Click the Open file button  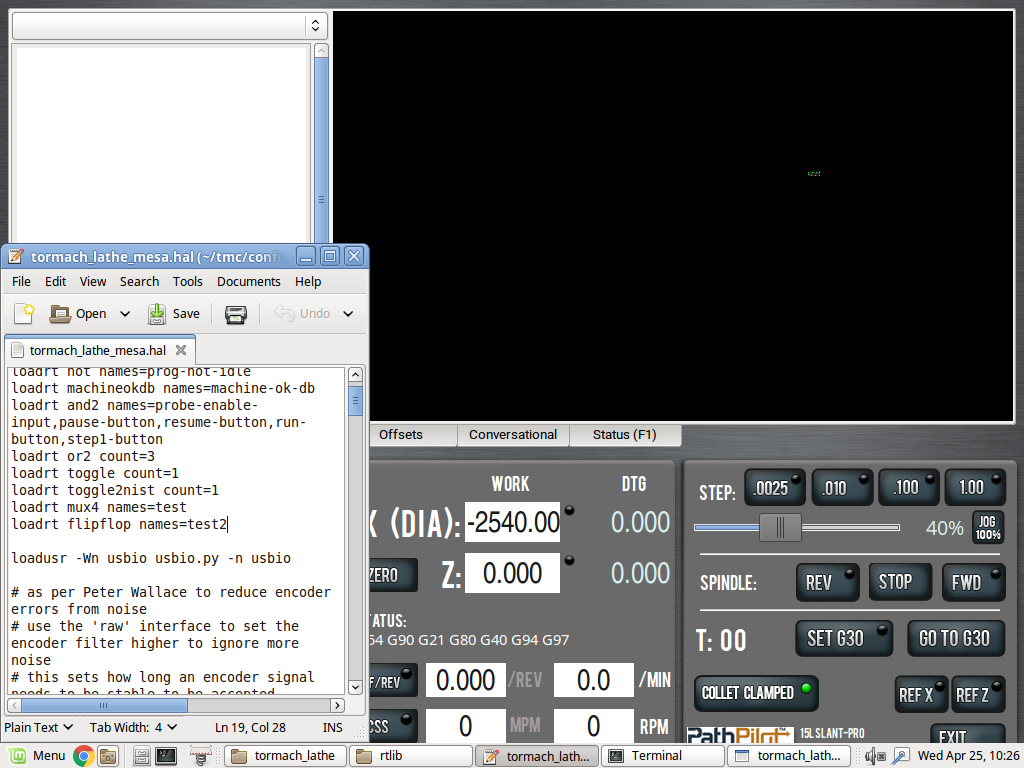[78, 314]
